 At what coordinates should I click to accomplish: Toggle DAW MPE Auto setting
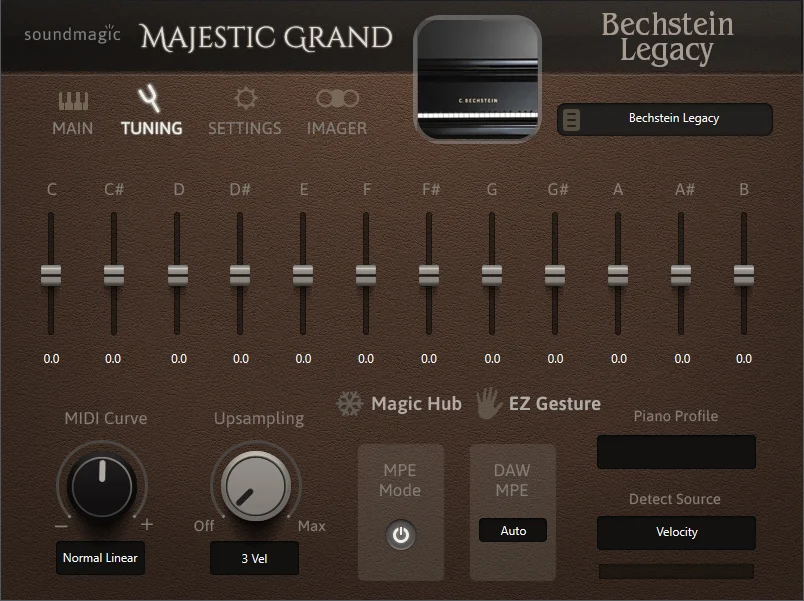[x=512, y=530]
